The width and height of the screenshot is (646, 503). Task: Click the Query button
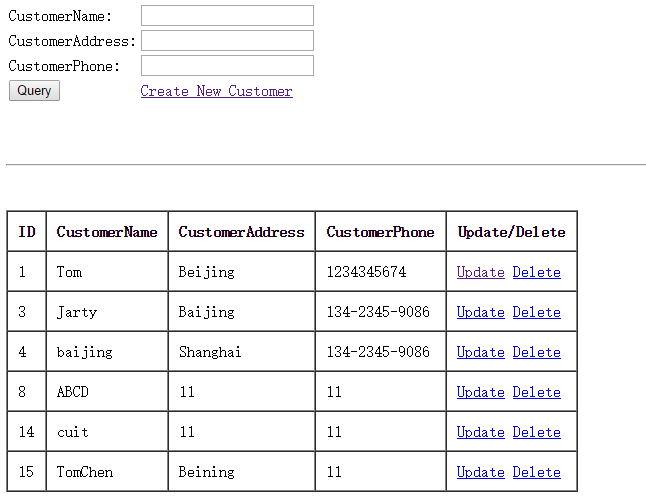pos(35,91)
